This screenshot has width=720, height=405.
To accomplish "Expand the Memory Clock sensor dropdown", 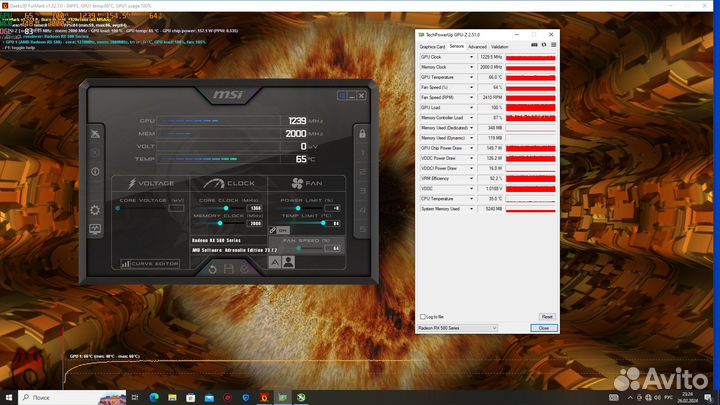I will pos(471,68).
